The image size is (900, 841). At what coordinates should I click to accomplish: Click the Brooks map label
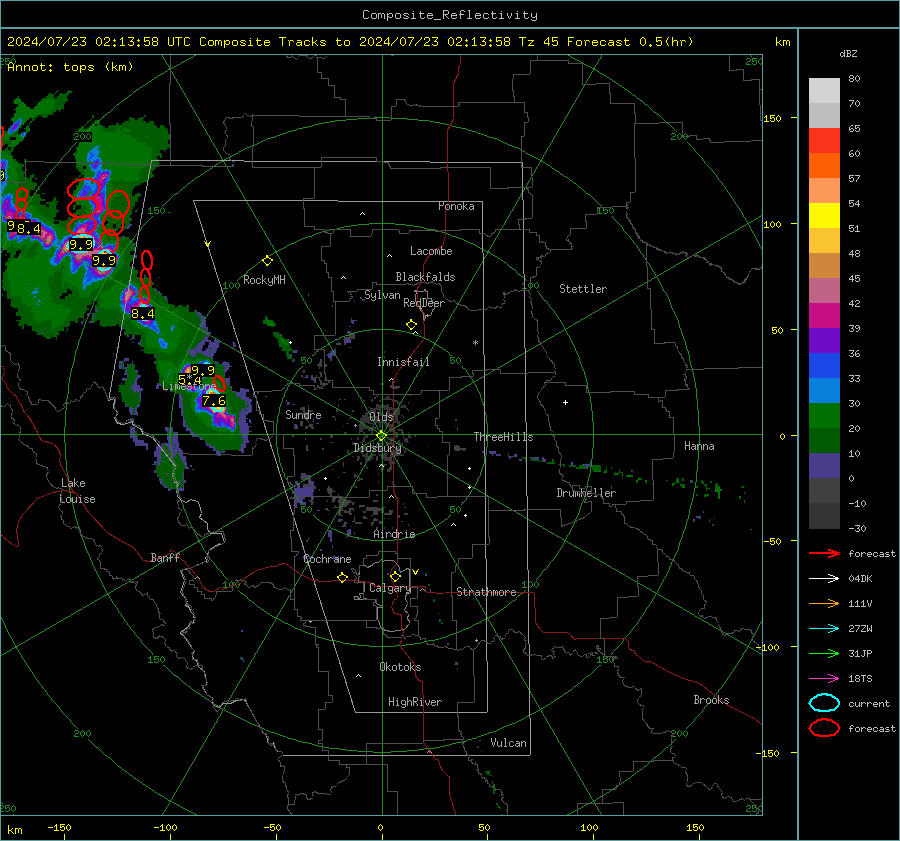[x=711, y=700]
